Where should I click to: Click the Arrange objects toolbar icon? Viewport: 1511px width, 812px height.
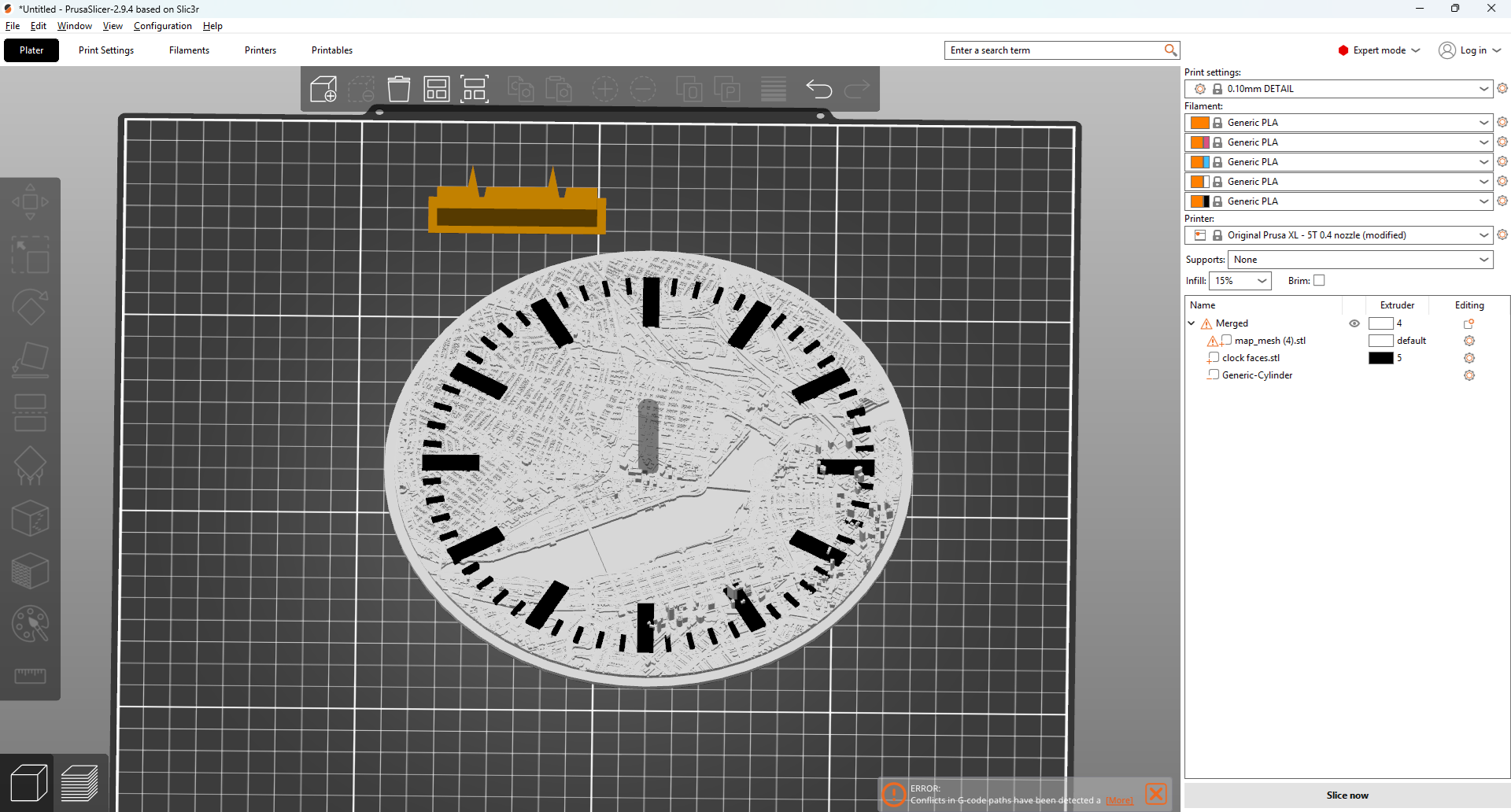coord(437,89)
